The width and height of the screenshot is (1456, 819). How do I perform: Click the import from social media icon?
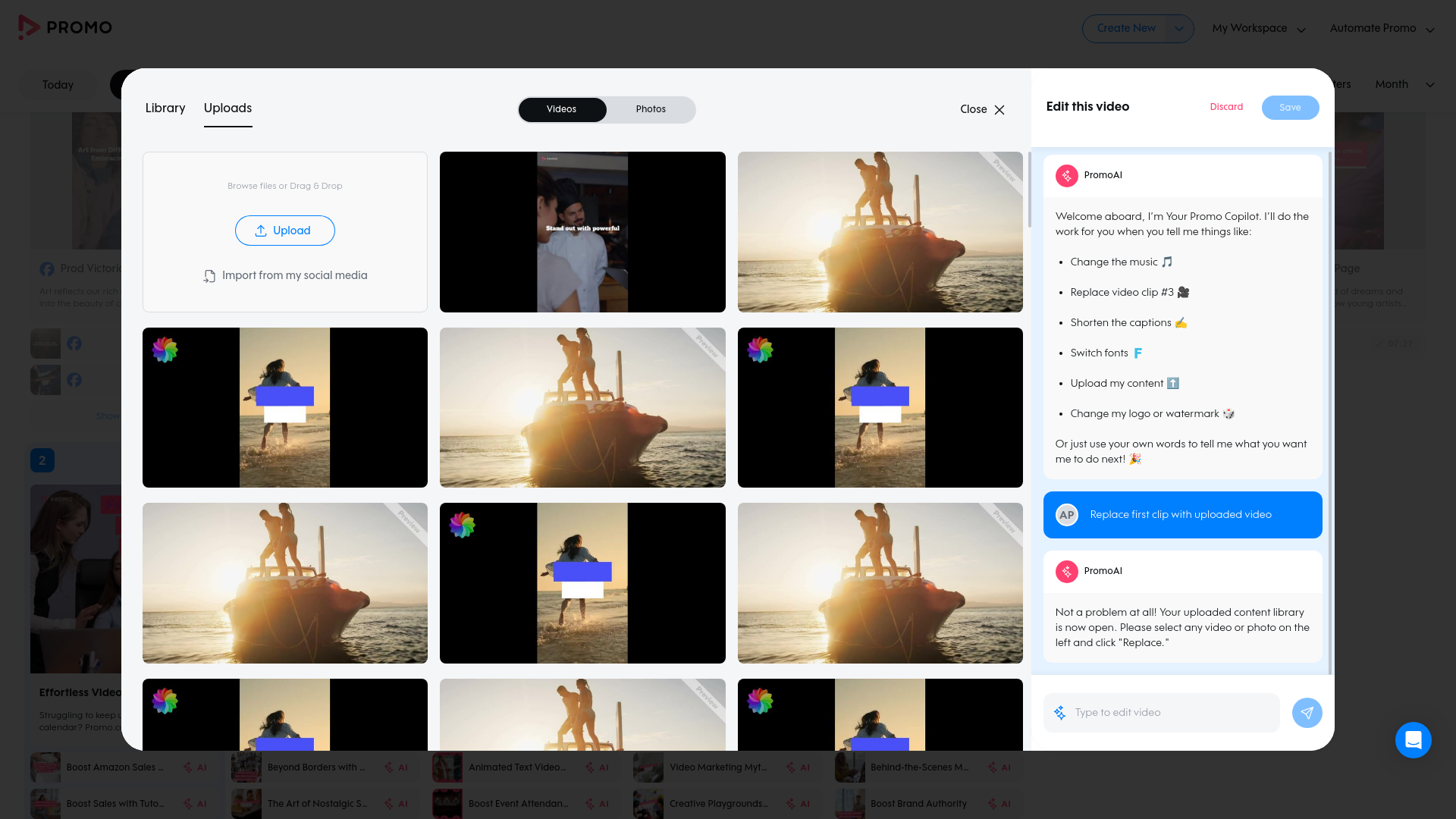209,276
